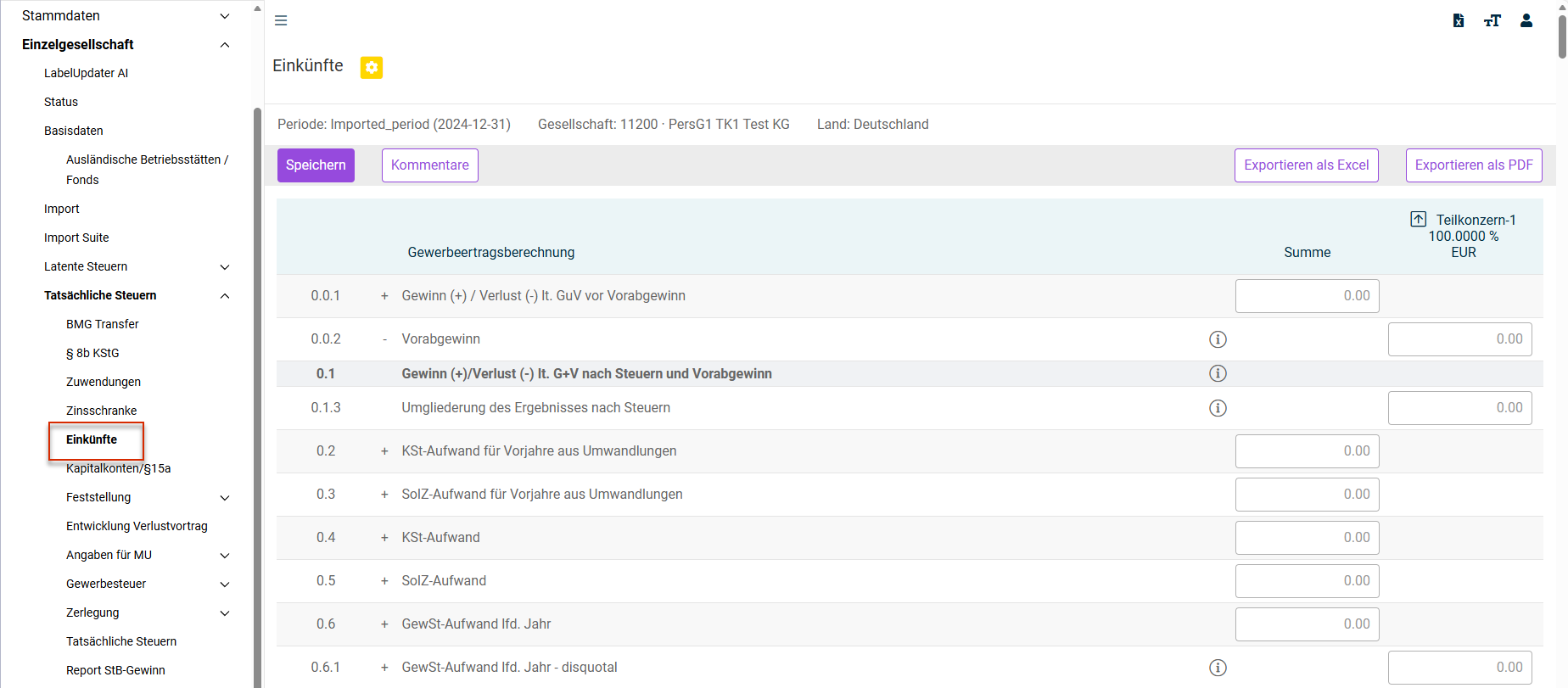1568x688 pixels.
Task: Click info icon for Gewinn/Verlust row 0.1
Action: click(1218, 373)
